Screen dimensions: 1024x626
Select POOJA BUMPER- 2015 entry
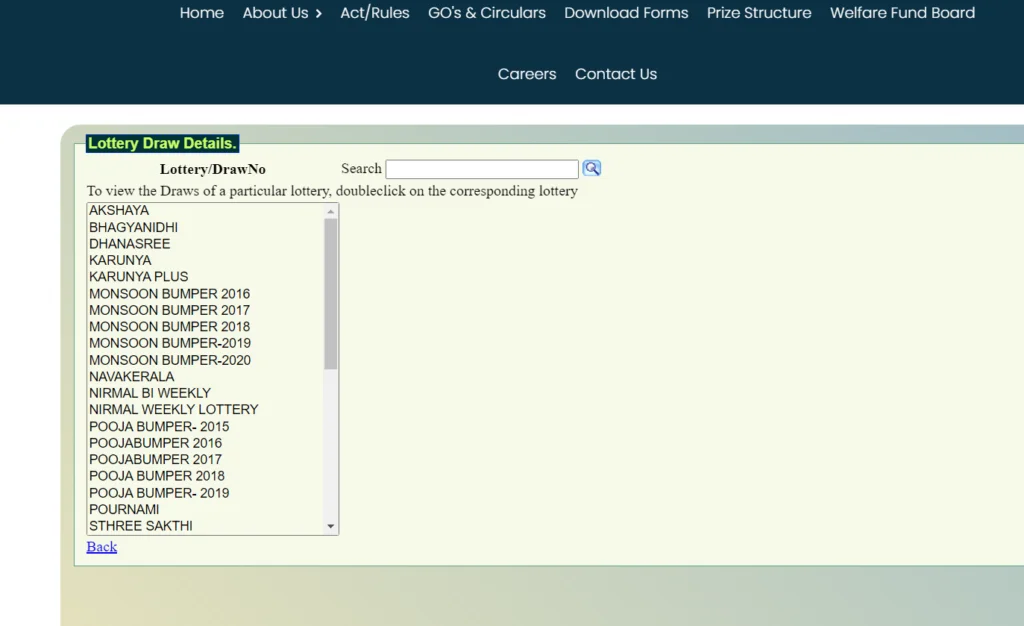[x=205, y=426]
